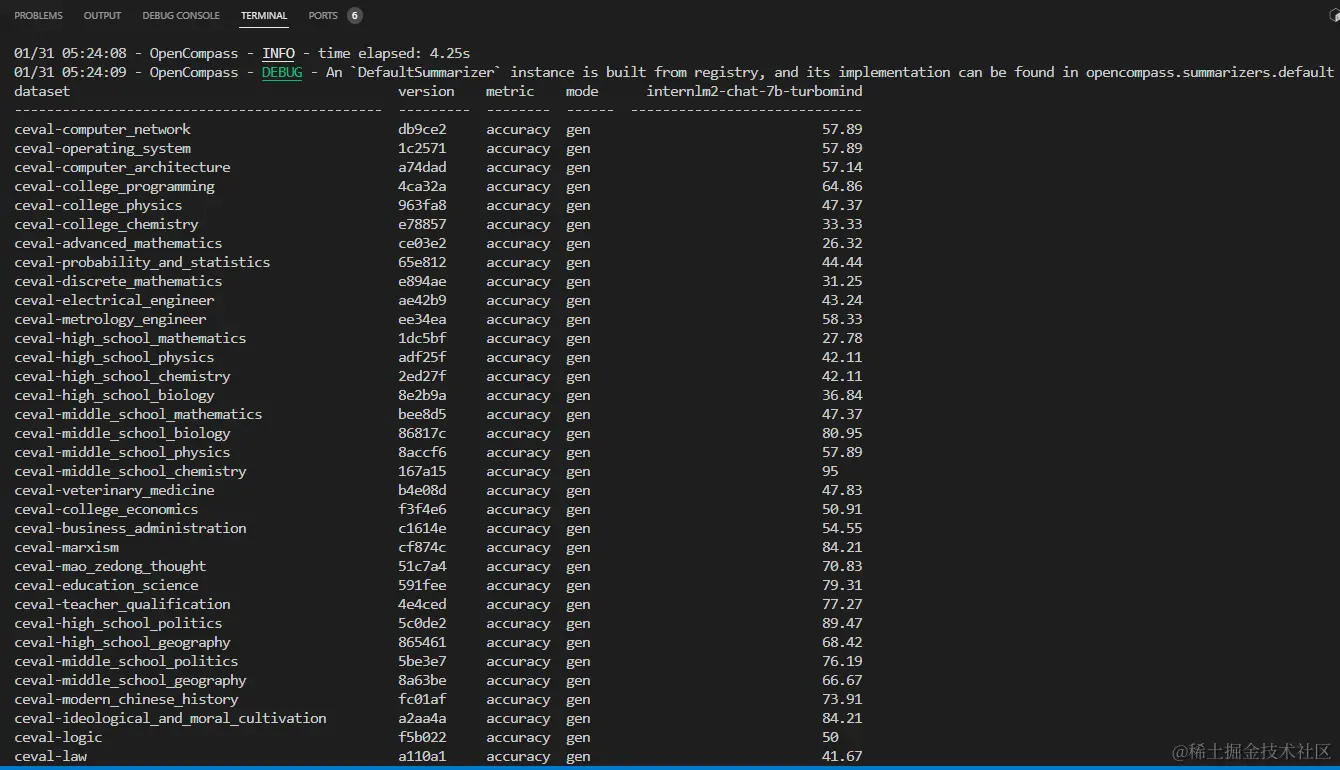Click the 'version' column header
The image size is (1340, 770).
point(426,91)
